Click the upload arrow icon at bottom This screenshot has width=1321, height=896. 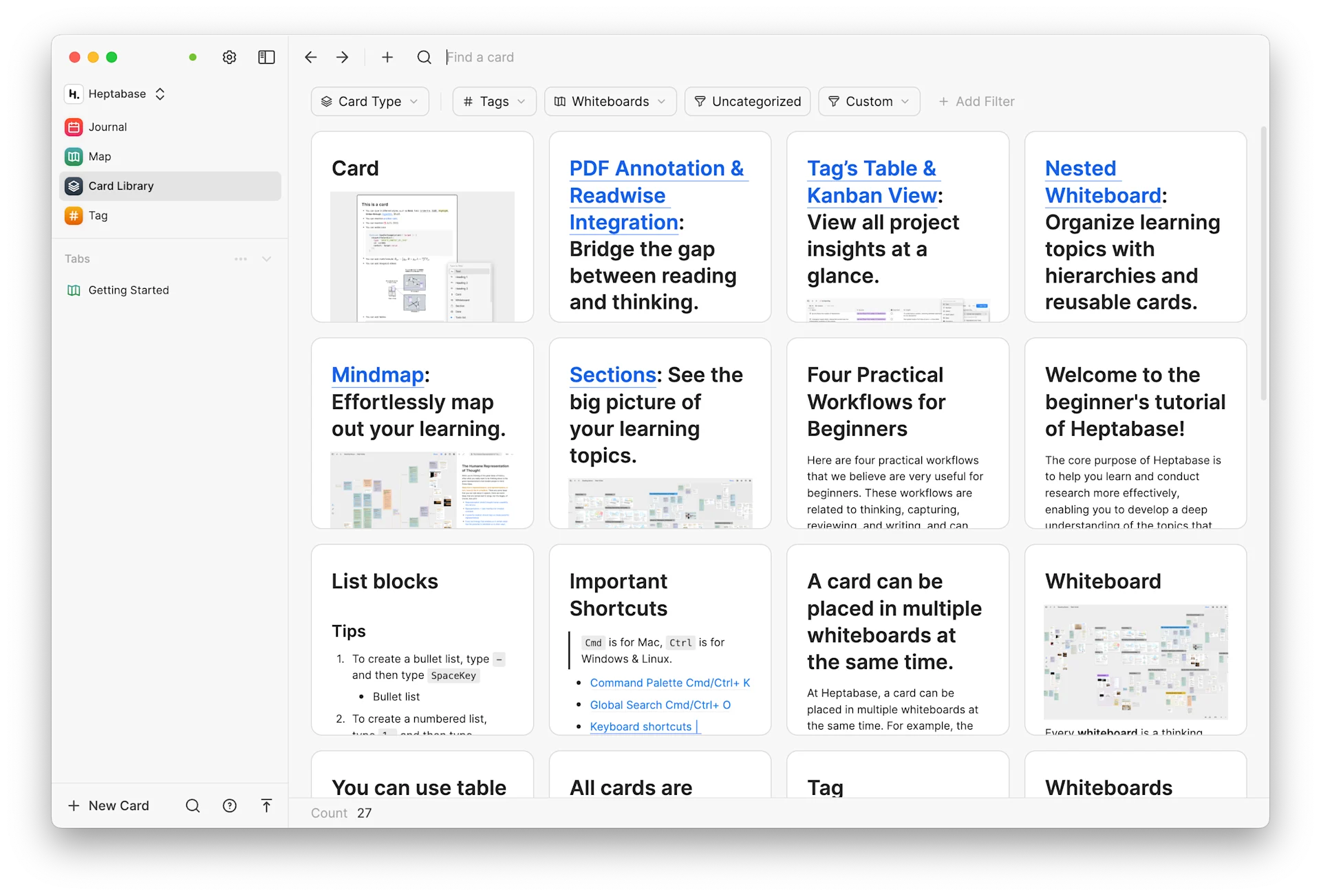(x=267, y=806)
